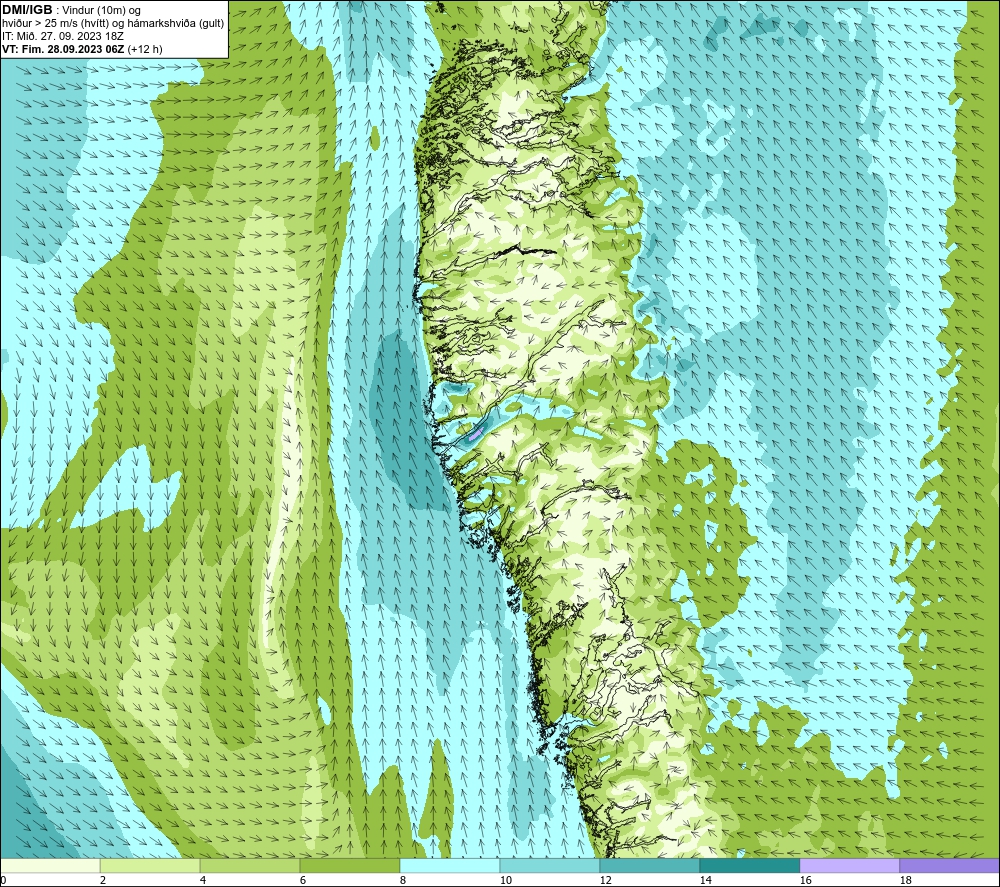The width and height of the screenshot is (1000, 887).
Task: Click the 'VT: Fim. 28.09.2023 06Z' line
Action: coord(63,49)
